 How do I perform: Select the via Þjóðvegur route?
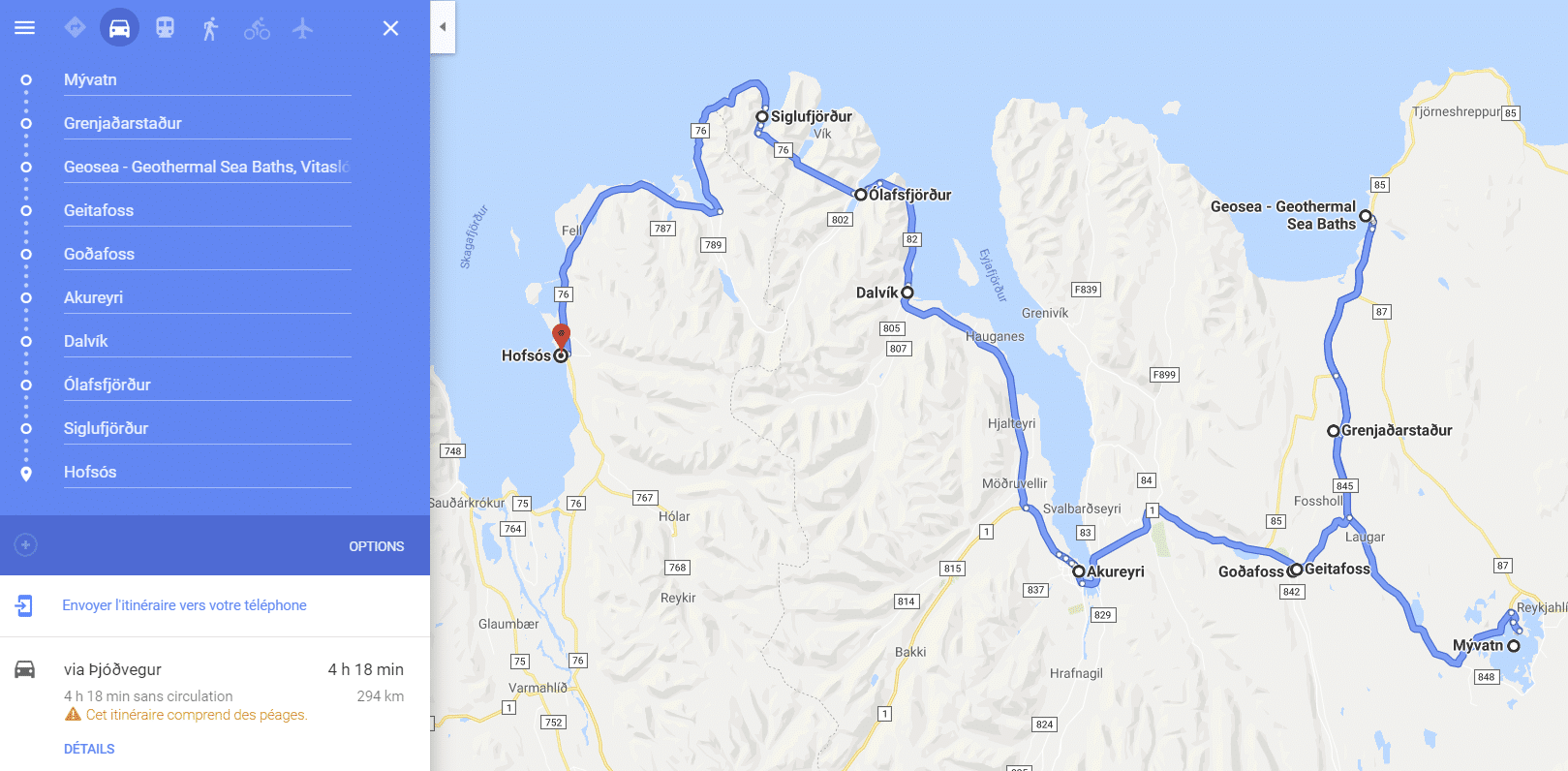point(215,692)
